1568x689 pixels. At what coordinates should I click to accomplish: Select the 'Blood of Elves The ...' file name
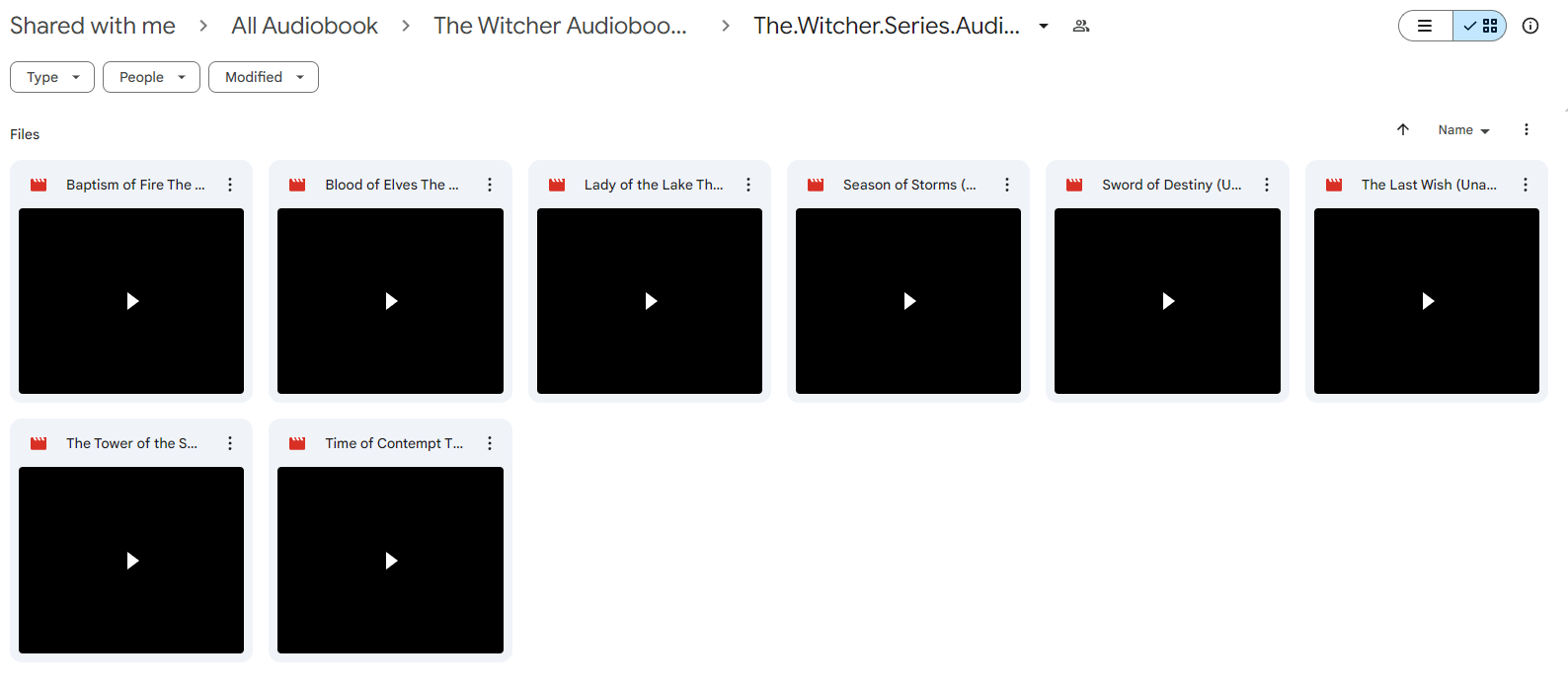[x=392, y=185]
